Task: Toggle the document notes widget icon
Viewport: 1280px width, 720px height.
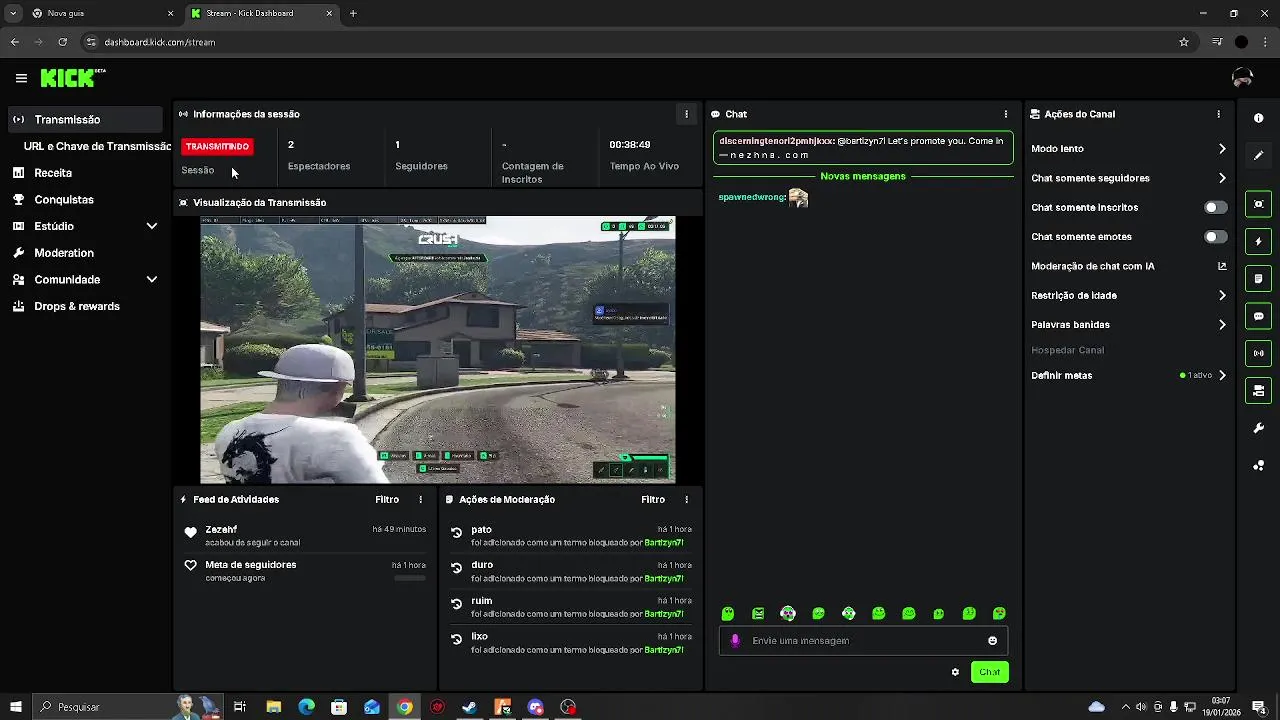Action: tap(1258, 278)
